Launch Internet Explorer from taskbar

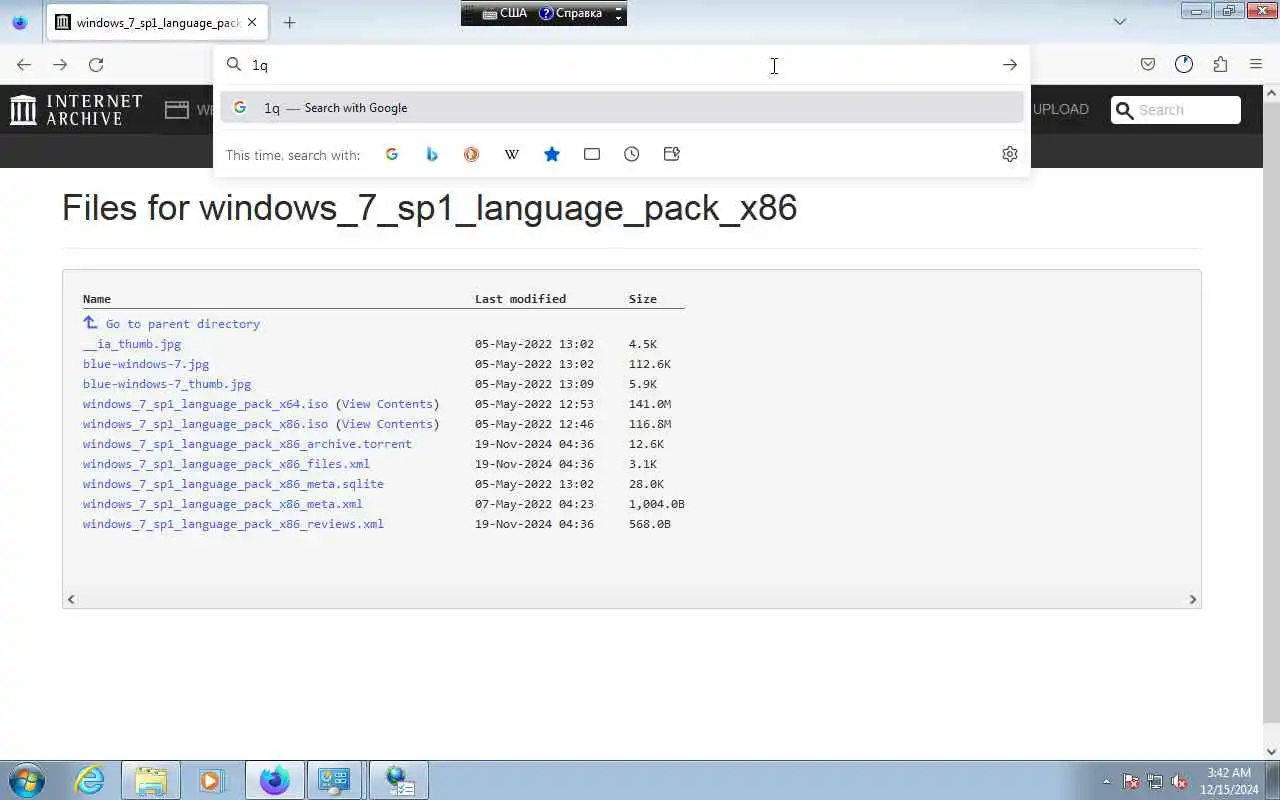[90, 780]
